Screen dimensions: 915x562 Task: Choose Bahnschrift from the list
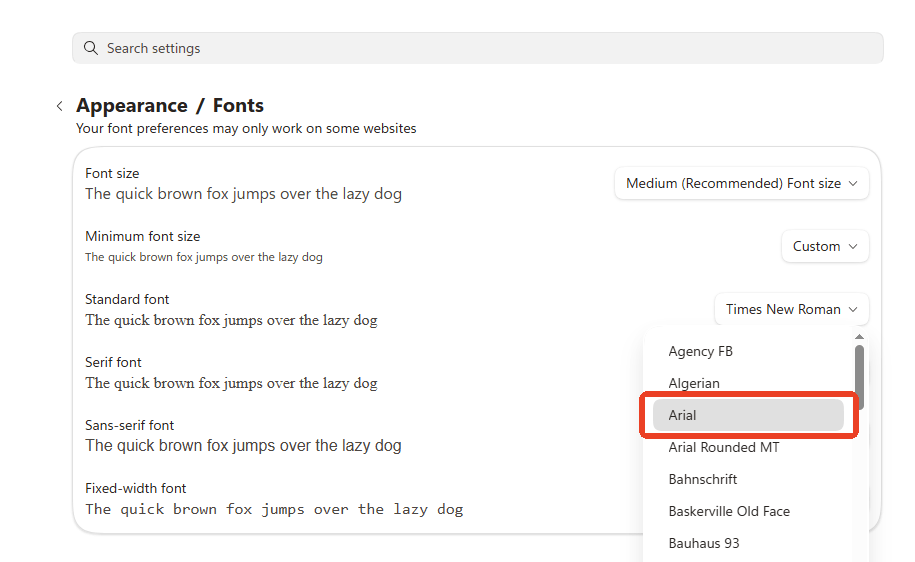coord(703,479)
